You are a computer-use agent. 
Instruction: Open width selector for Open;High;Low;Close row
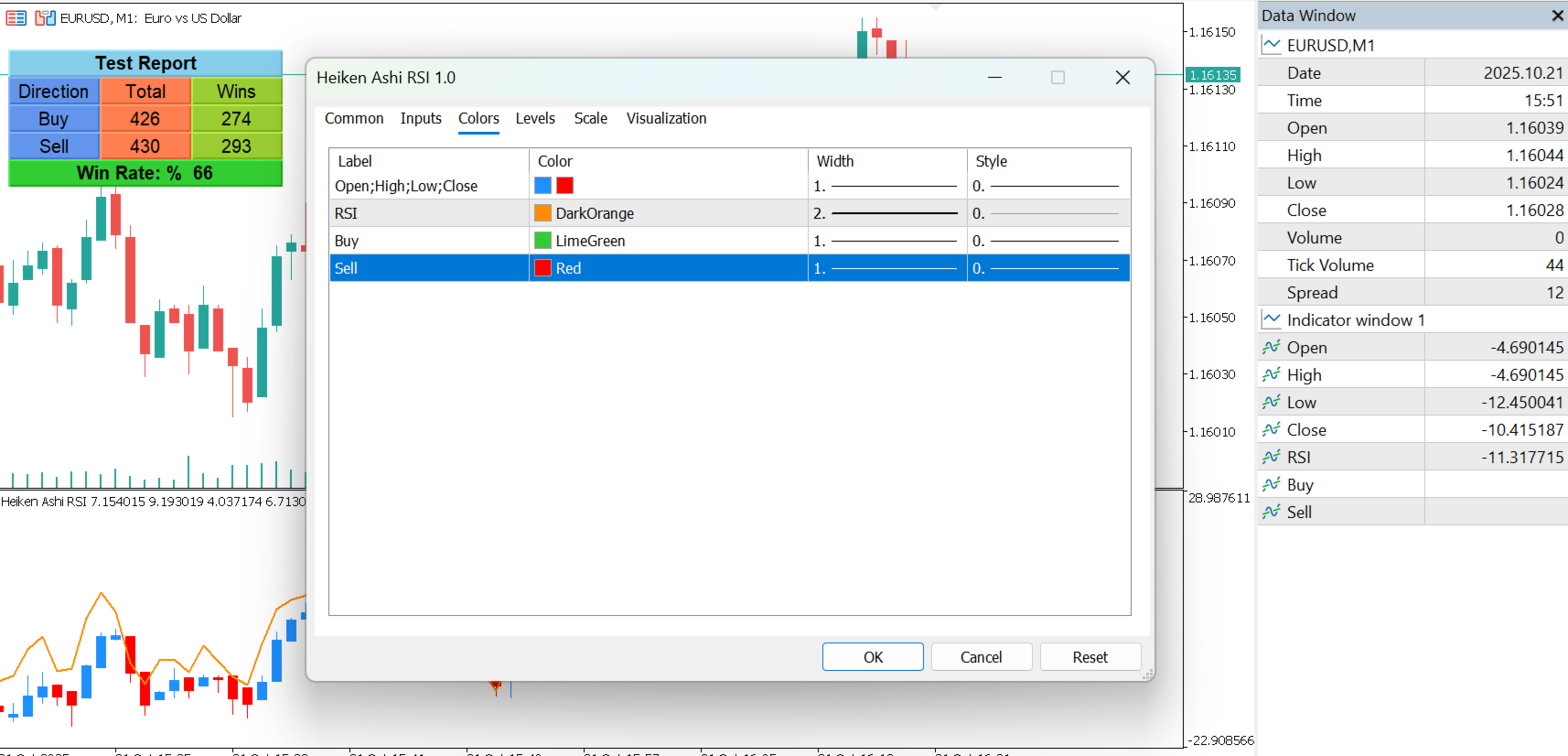(887, 186)
